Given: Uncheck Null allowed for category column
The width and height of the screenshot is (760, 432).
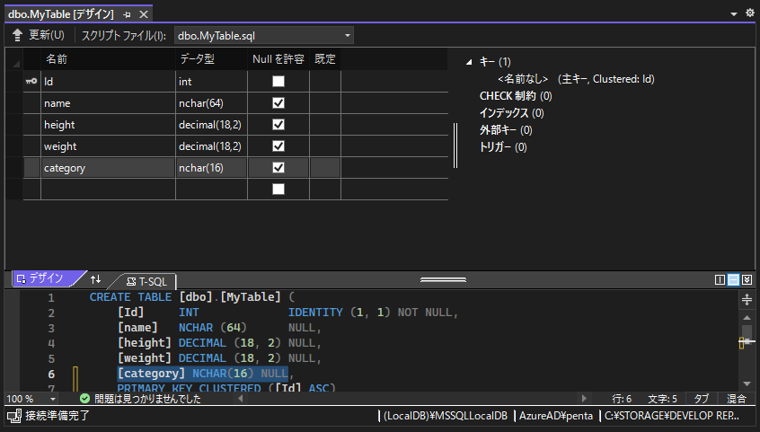Looking at the screenshot, I should [278, 168].
